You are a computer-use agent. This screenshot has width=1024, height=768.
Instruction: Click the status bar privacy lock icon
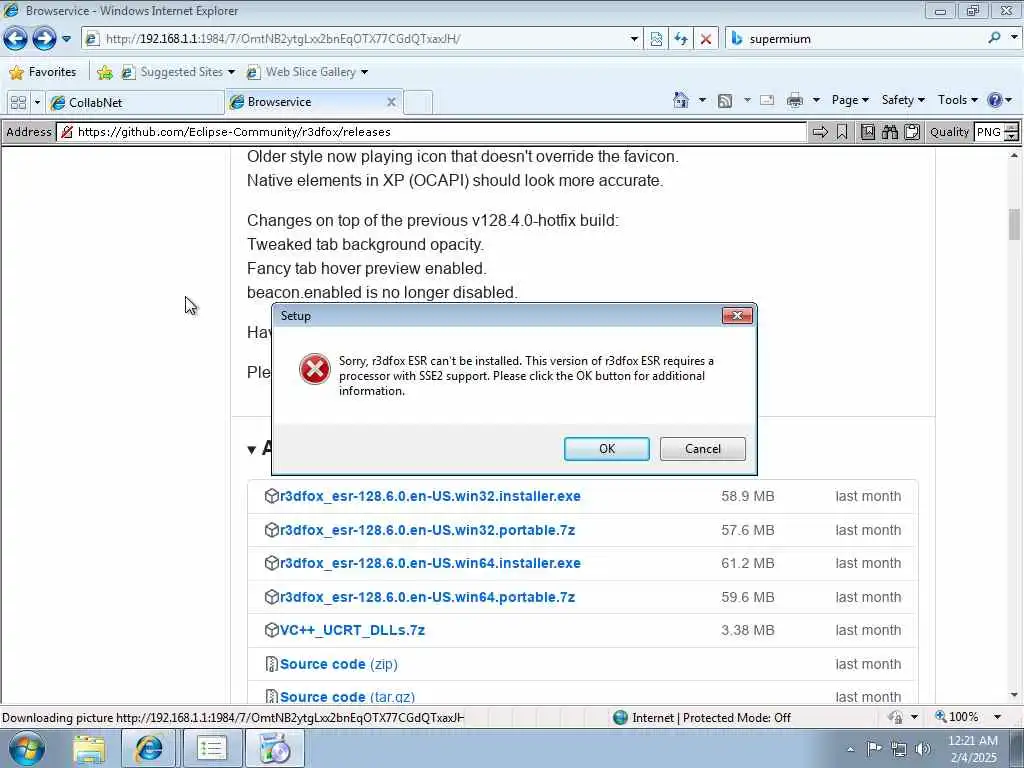[x=895, y=717]
